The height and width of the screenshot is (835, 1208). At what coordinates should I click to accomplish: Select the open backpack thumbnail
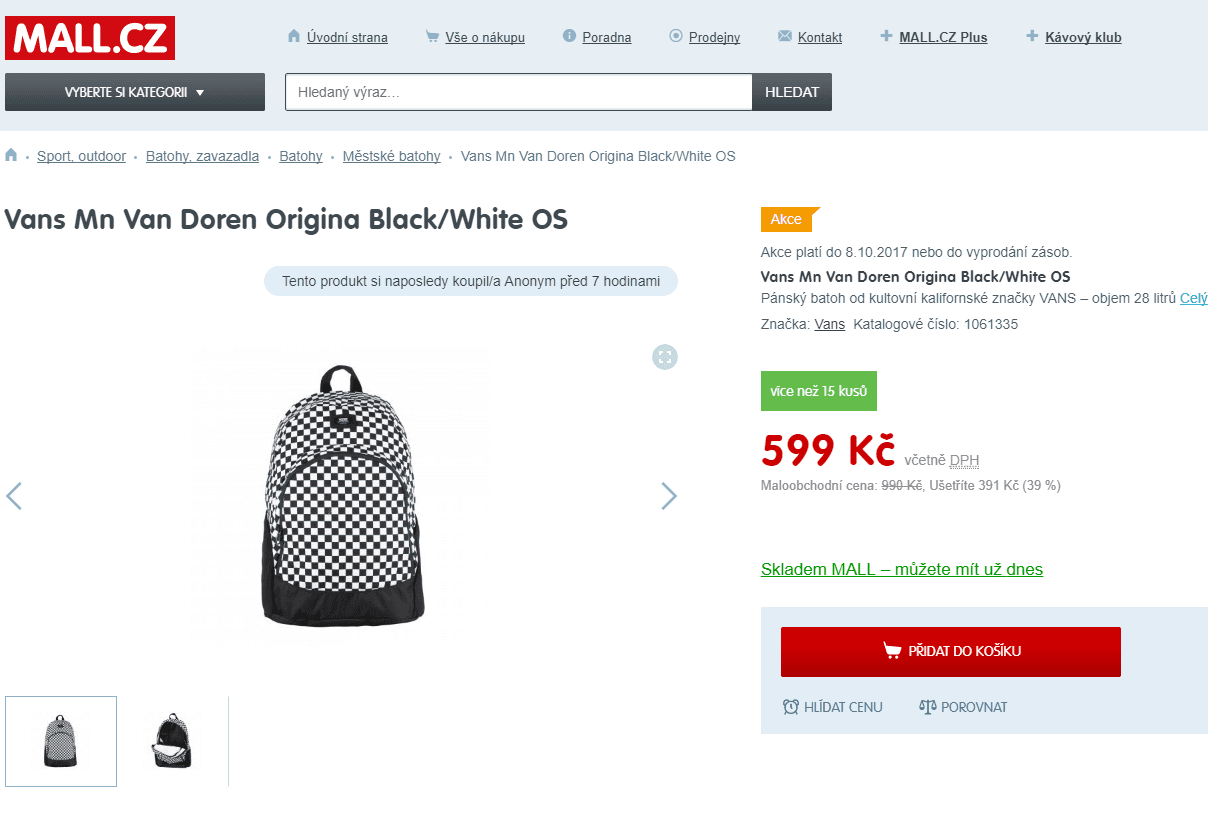[x=173, y=741]
